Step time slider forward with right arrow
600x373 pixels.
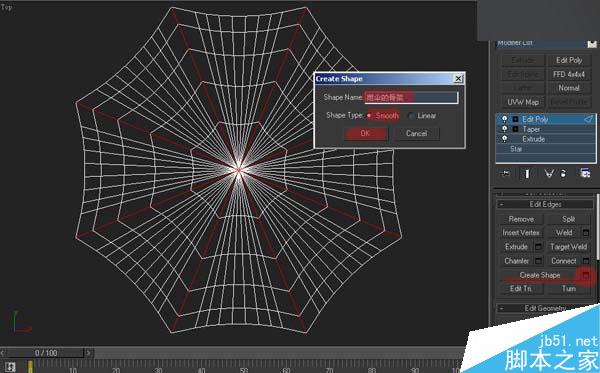point(88,353)
